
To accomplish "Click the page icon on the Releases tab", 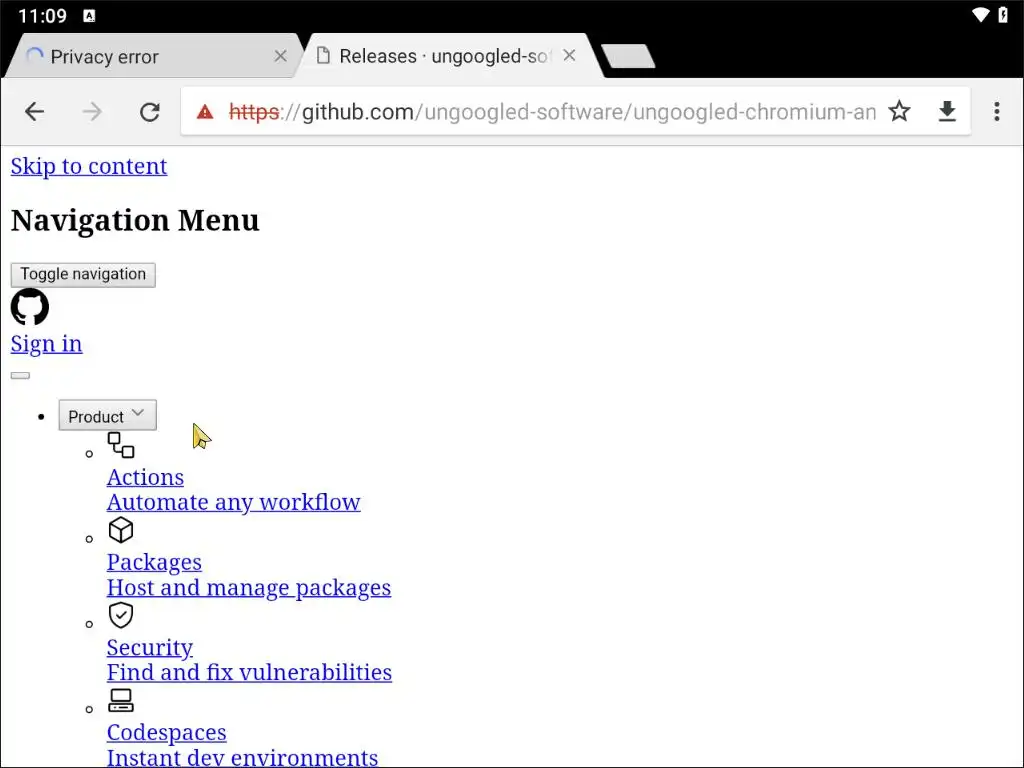I will pos(323,56).
